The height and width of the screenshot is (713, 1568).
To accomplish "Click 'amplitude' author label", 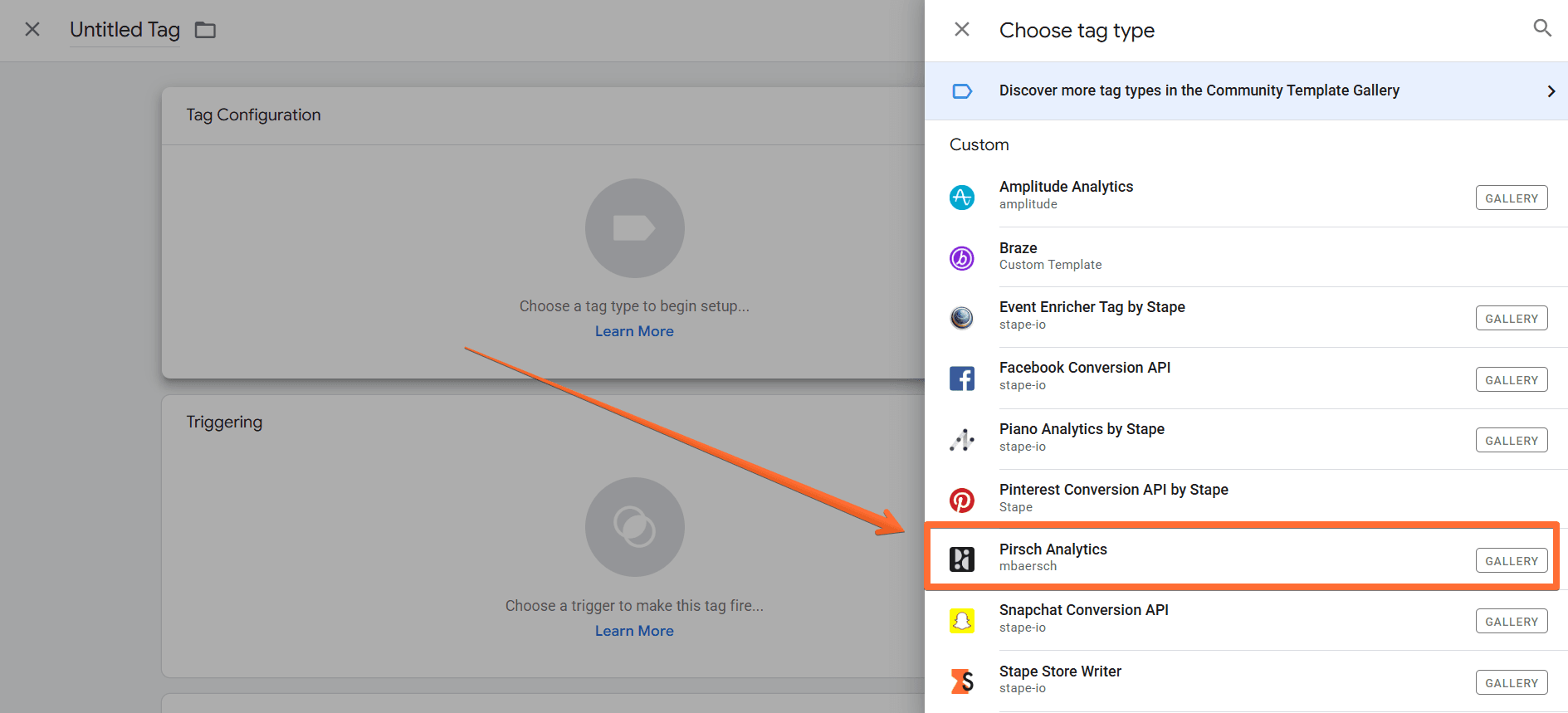I will tap(1028, 204).
